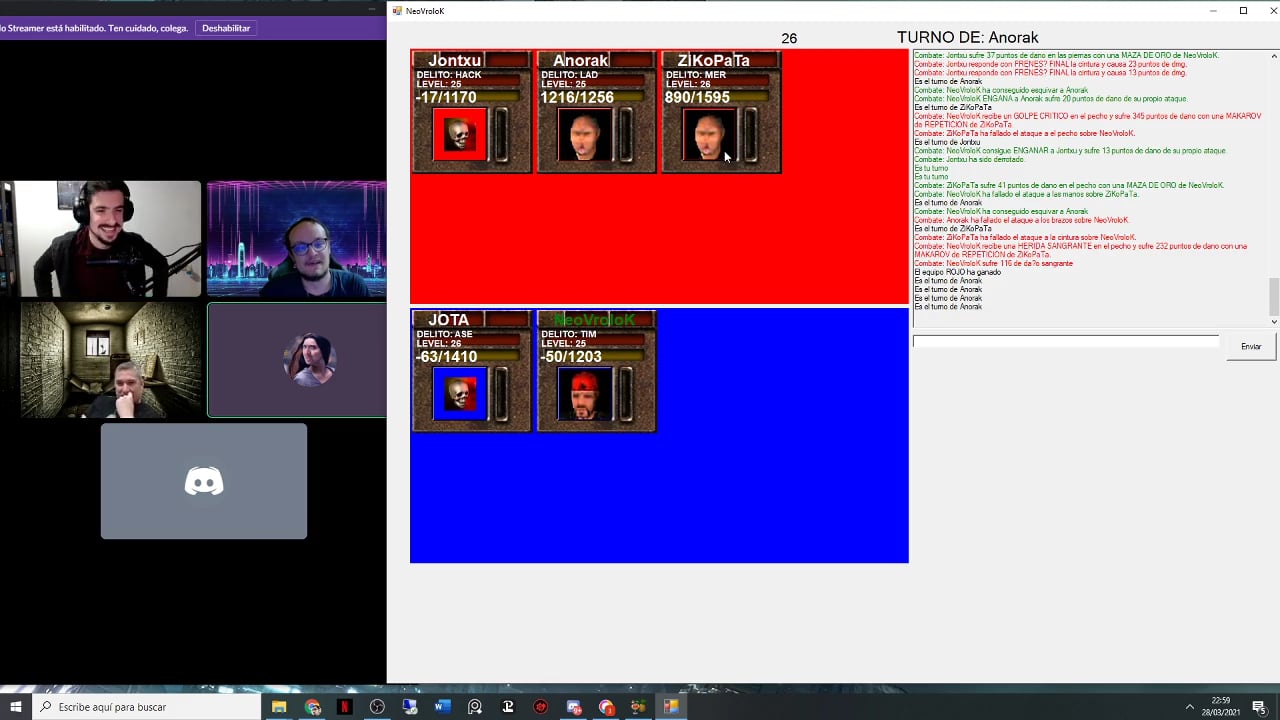Click the chat message input field
1280x720 pixels.
[1065, 342]
